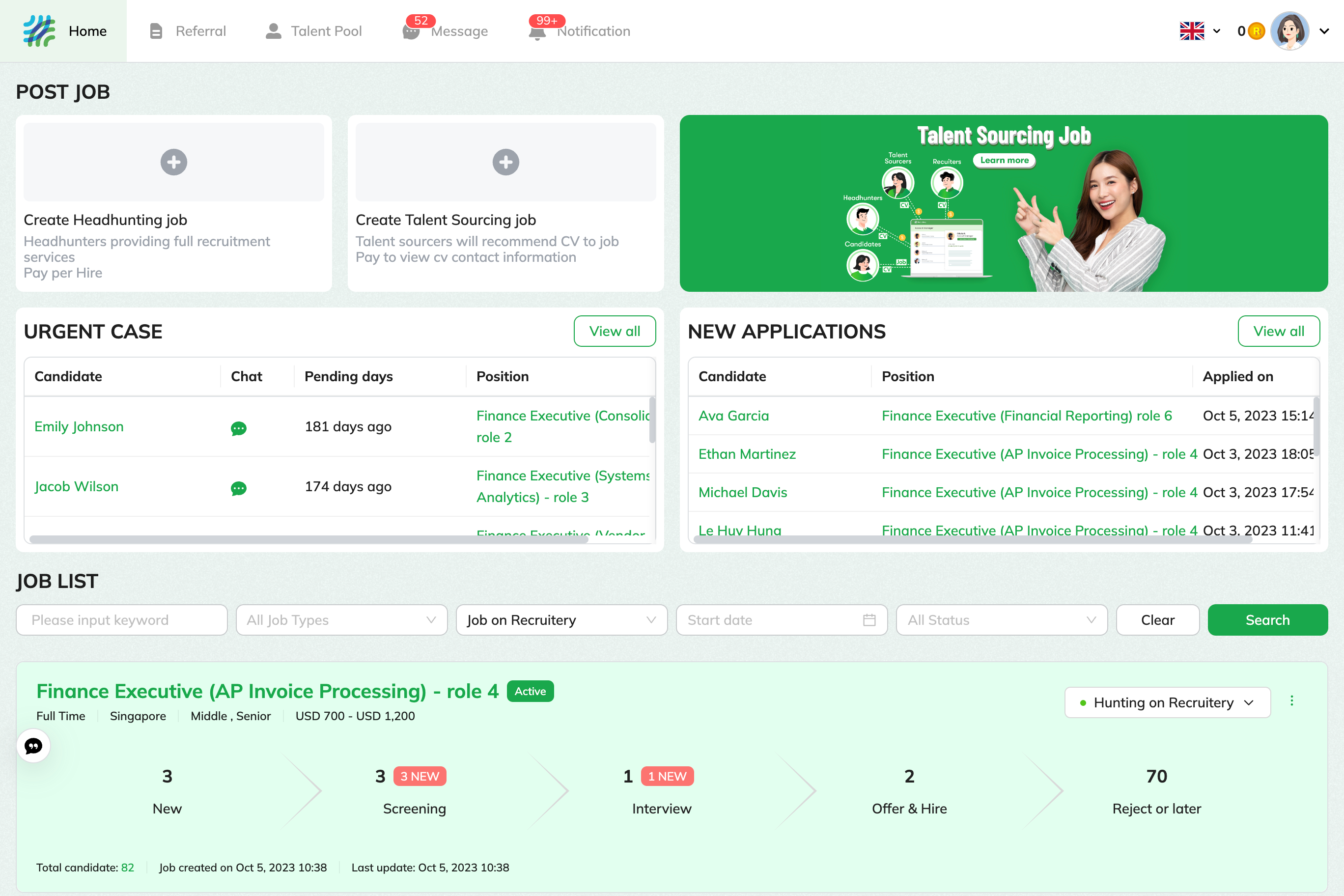Click the floating chat support icon
The image size is (1344, 896).
[x=34, y=746]
